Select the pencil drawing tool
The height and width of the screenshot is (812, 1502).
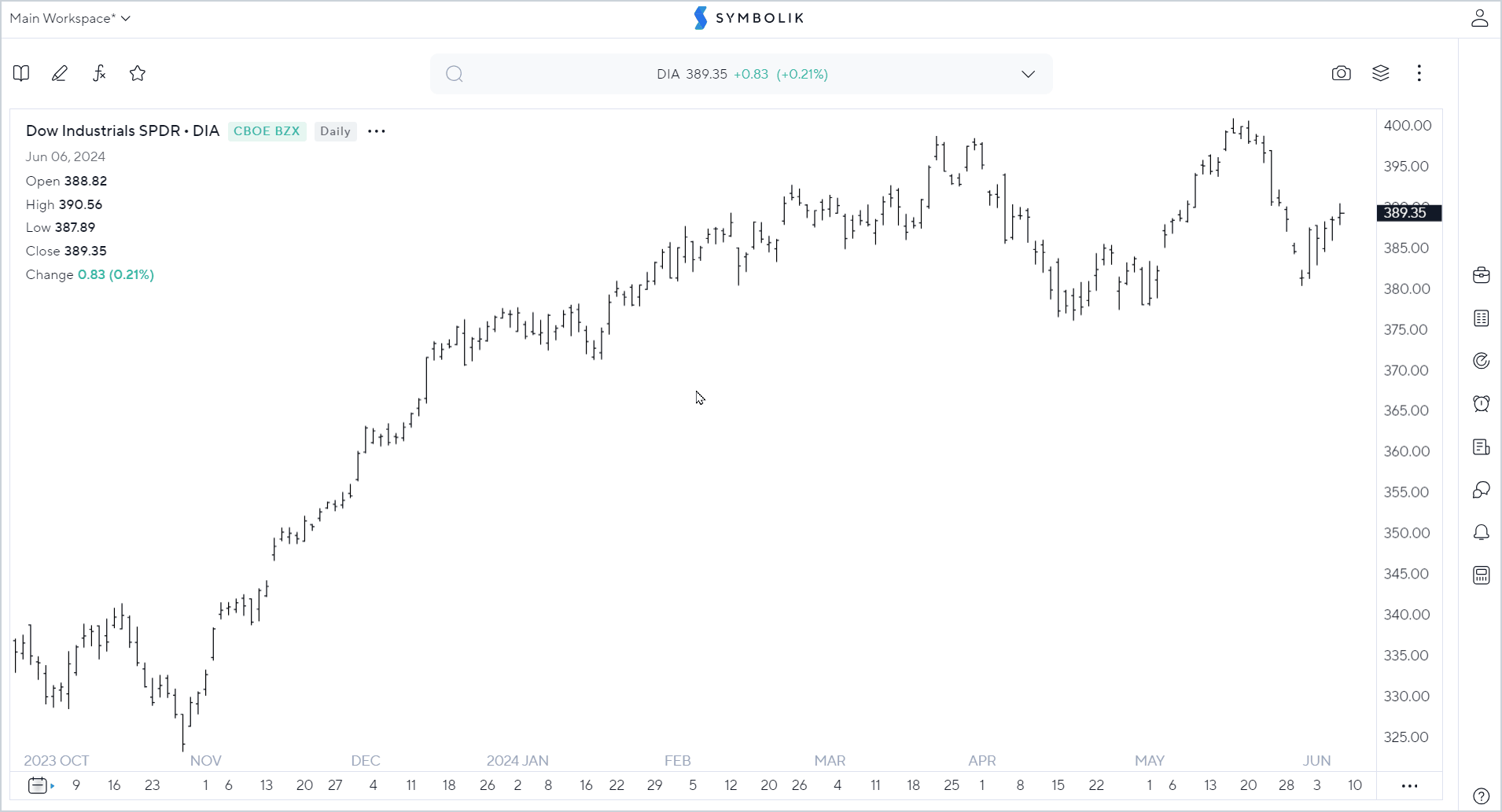tap(60, 73)
